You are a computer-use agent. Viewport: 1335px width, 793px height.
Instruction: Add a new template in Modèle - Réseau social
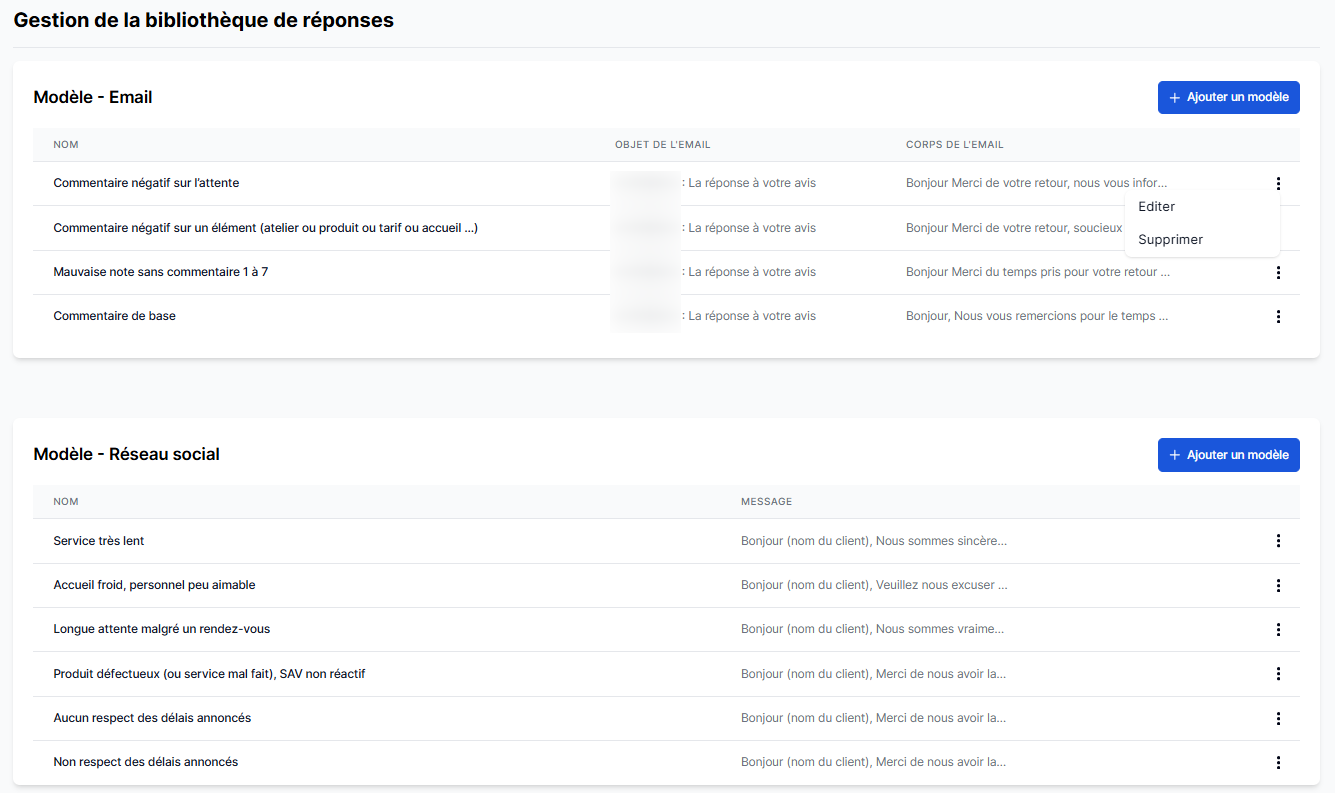click(1228, 454)
